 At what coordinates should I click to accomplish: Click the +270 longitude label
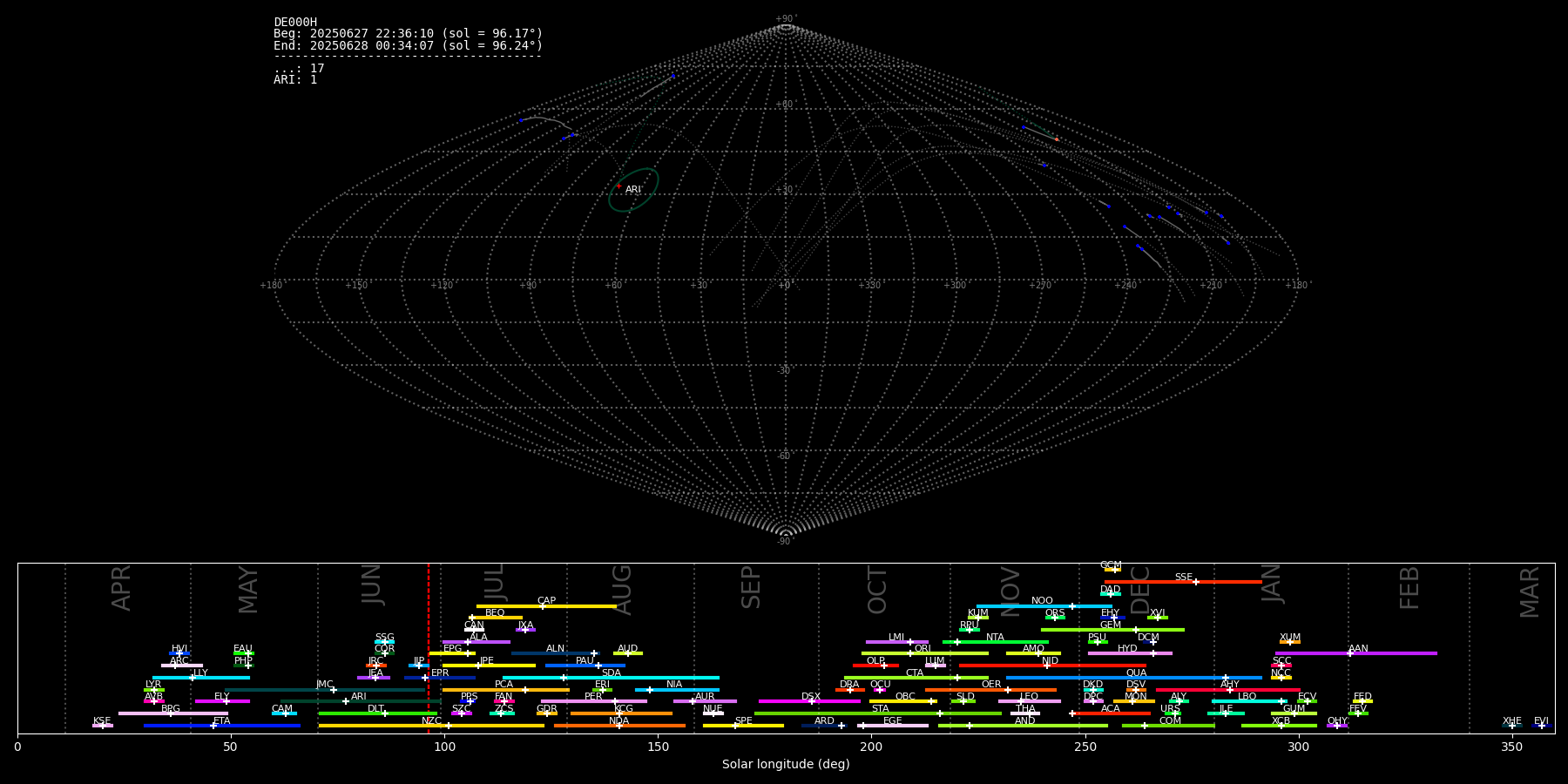[x=1040, y=285]
